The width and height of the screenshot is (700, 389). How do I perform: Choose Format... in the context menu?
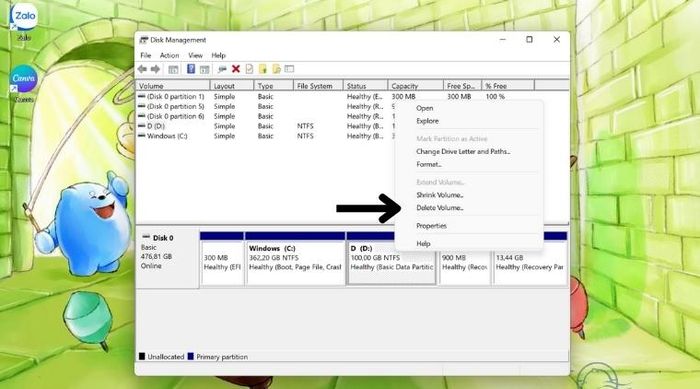tap(429, 164)
